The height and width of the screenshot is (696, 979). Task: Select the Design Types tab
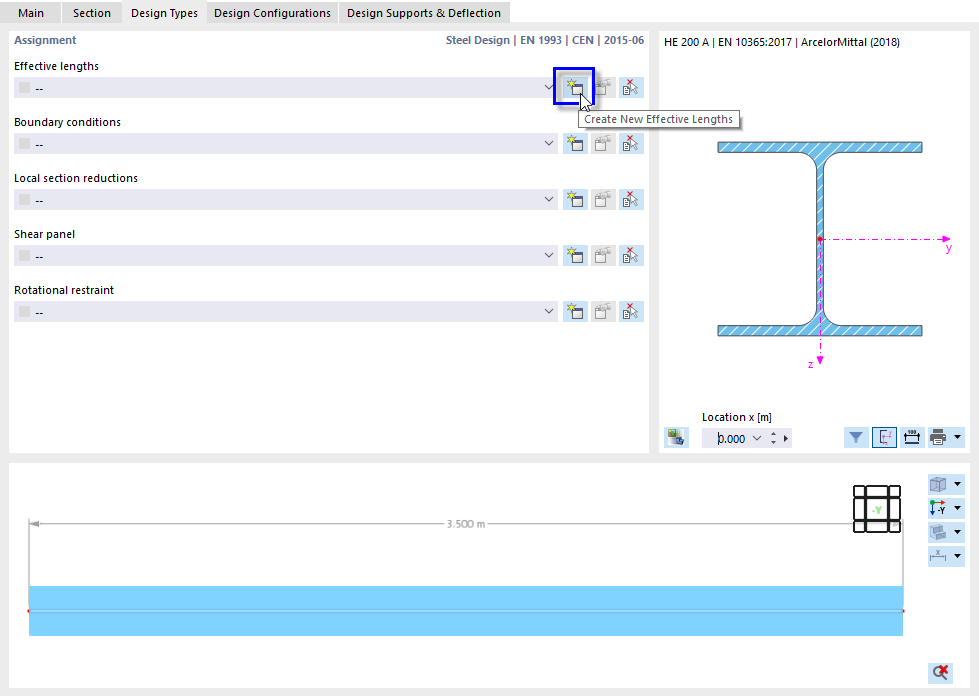point(164,12)
